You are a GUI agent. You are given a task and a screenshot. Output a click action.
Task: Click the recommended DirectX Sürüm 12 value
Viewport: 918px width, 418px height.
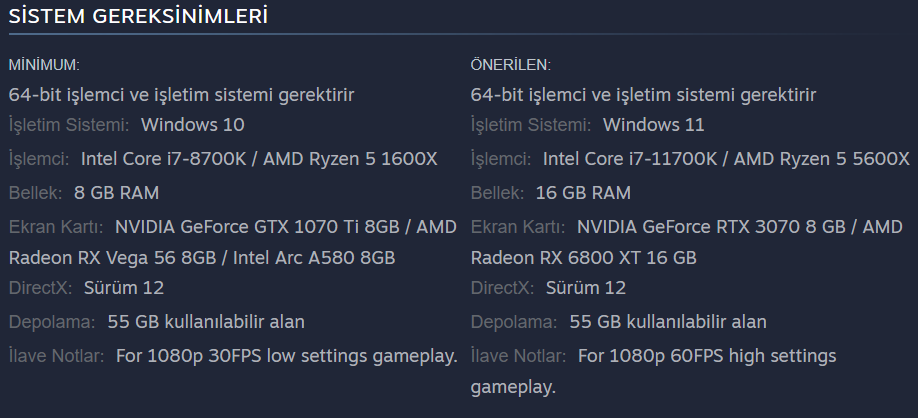click(x=586, y=287)
